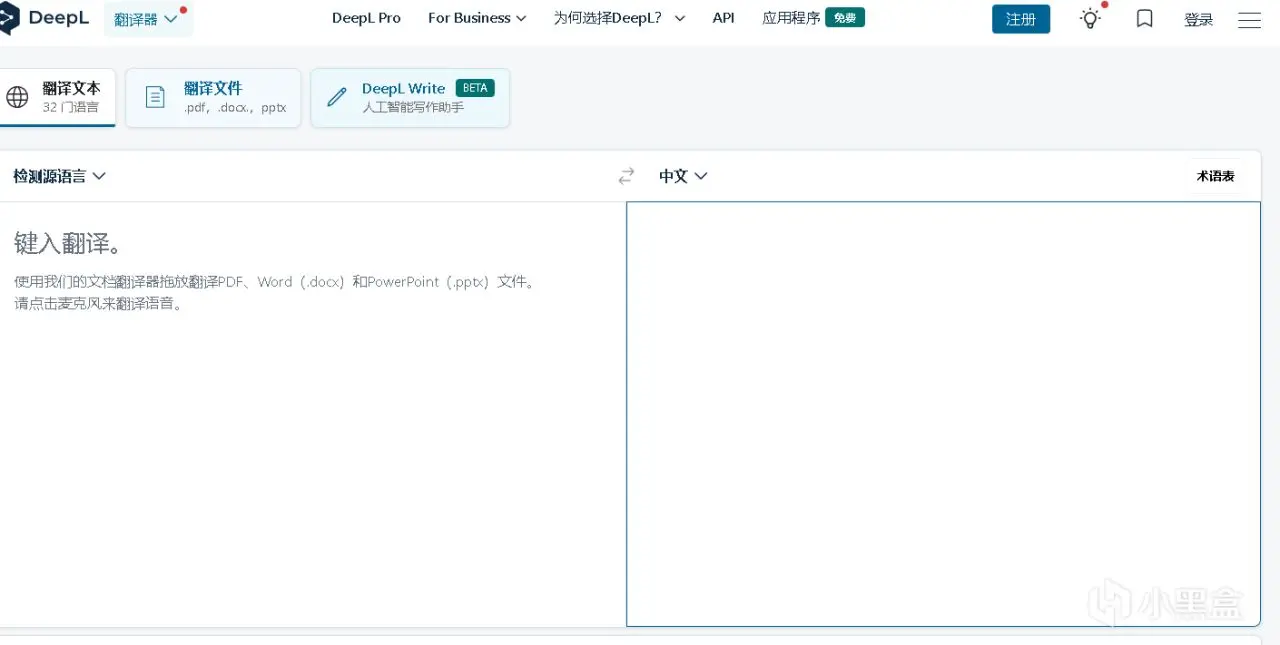The width and height of the screenshot is (1280, 645).
Task: Open the 检测源语言 source language dropdown
Action: coord(59,176)
